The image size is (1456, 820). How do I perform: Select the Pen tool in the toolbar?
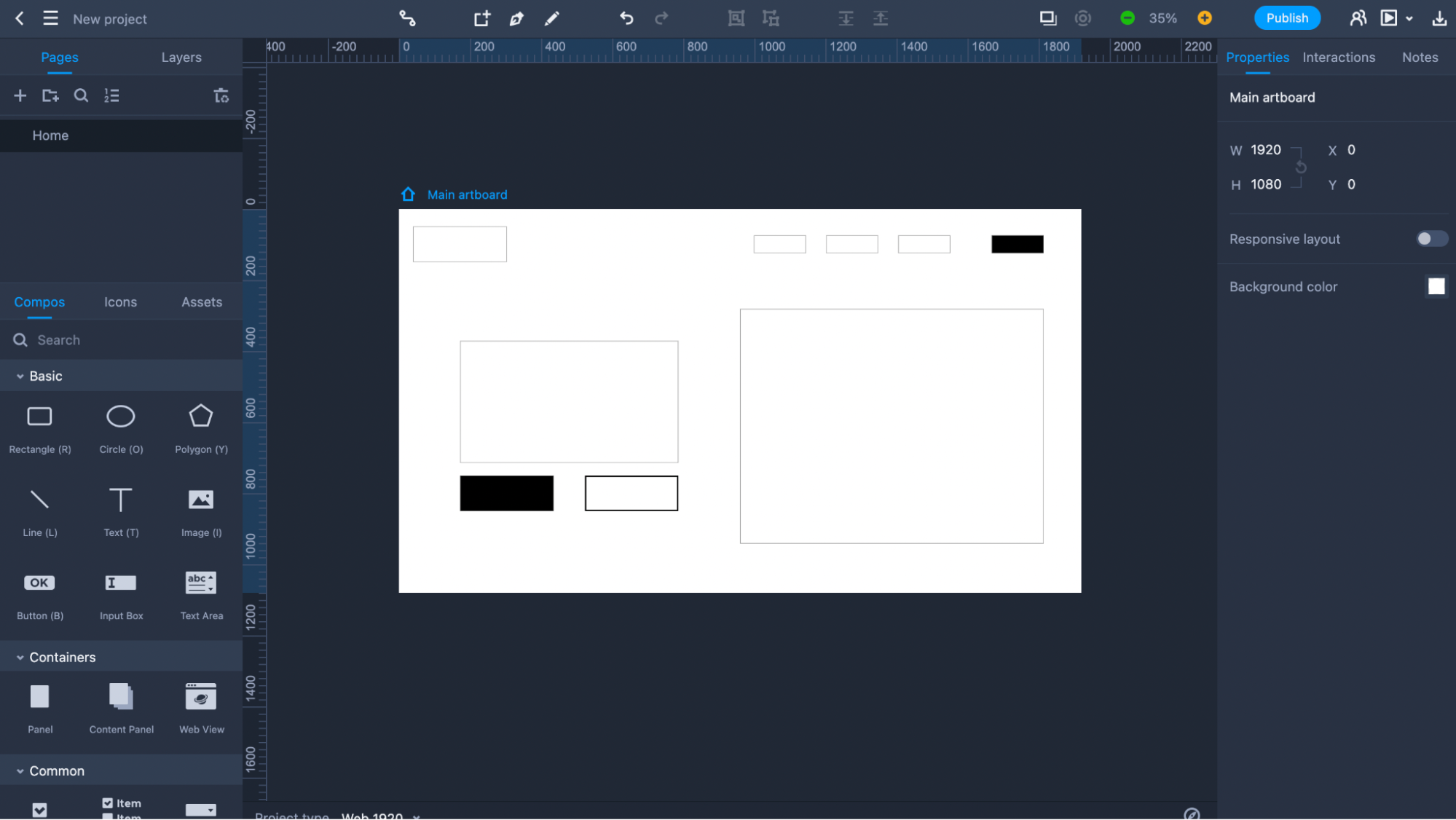pos(516,18)
